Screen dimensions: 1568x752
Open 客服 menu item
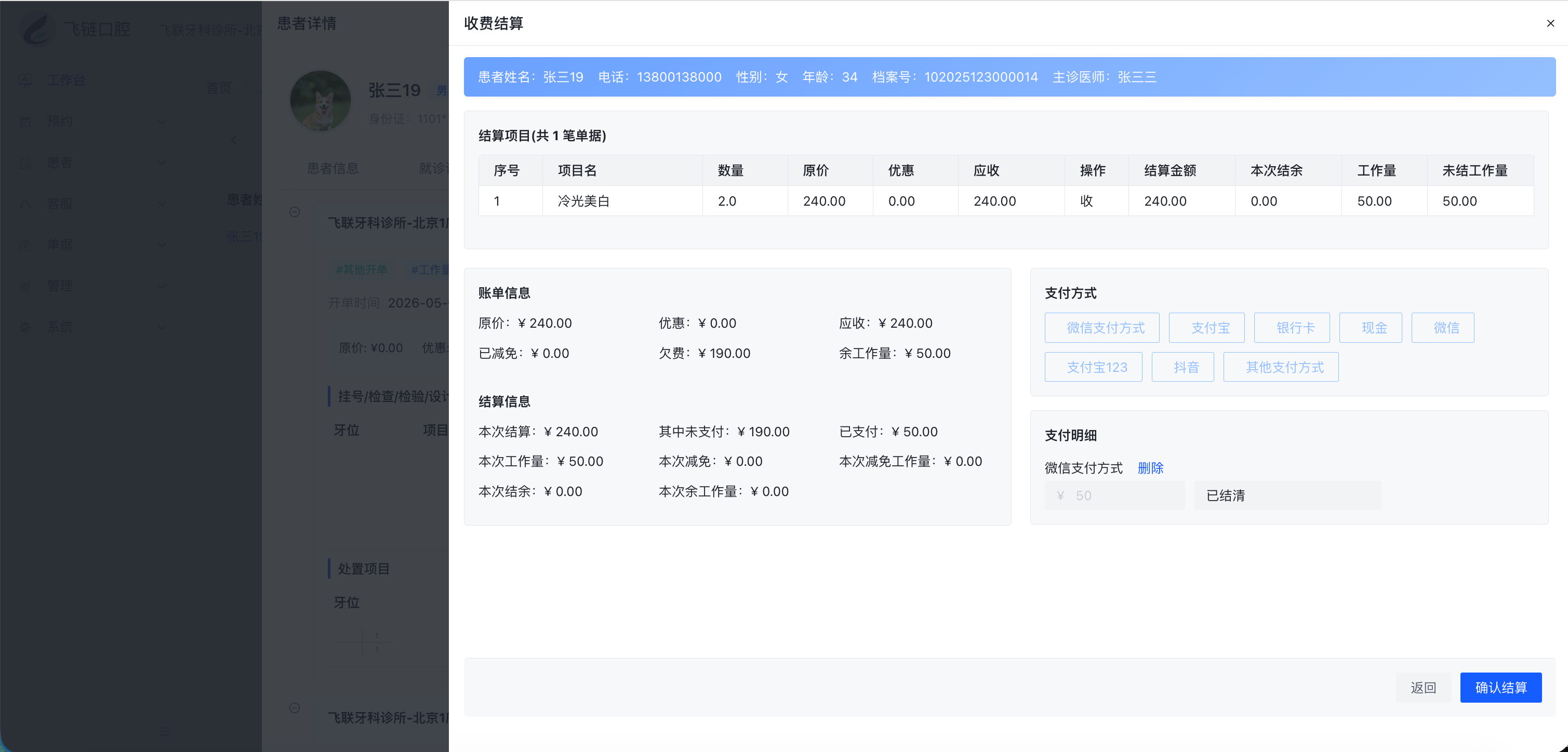(x=60, y=203)
